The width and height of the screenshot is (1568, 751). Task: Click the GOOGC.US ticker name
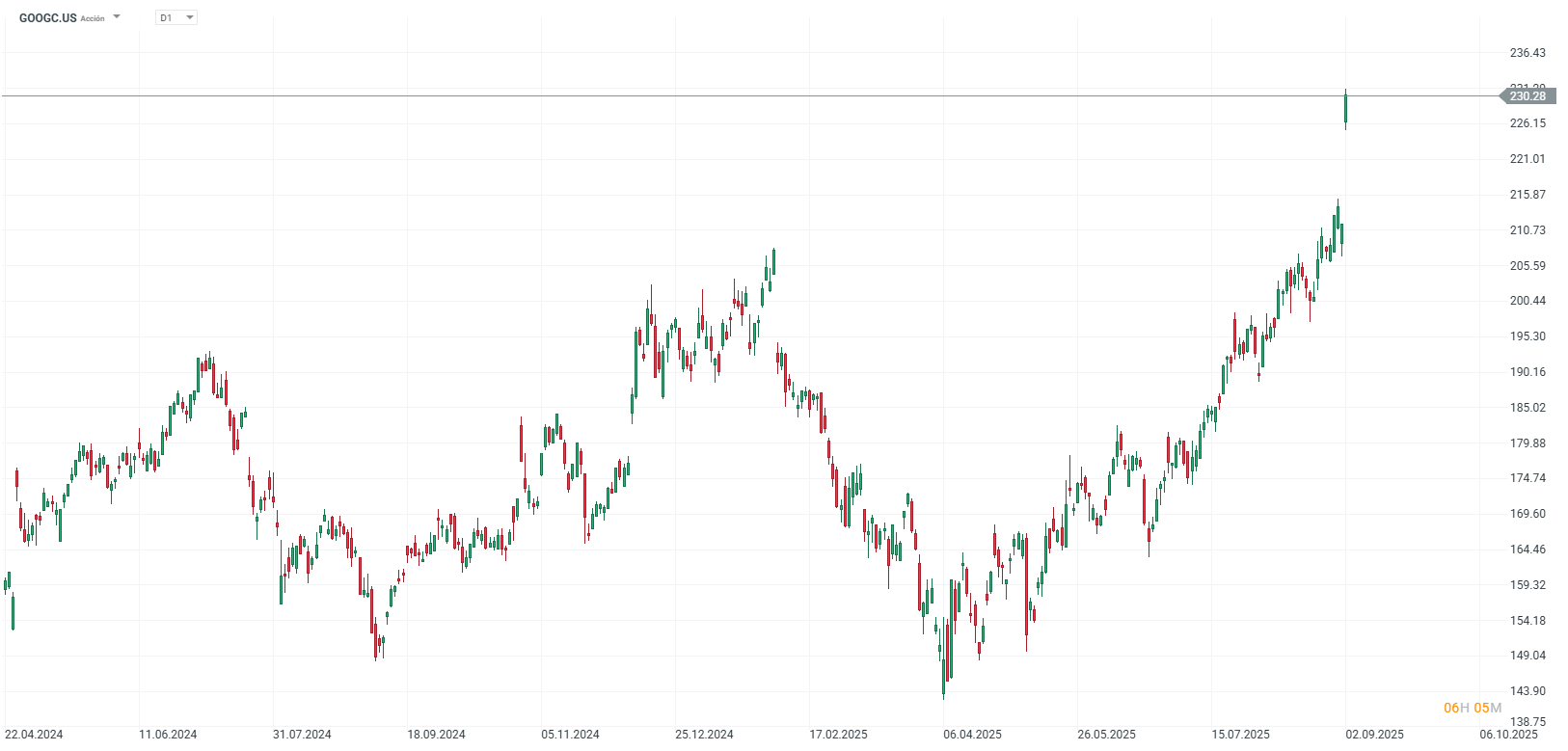(47, 18)
